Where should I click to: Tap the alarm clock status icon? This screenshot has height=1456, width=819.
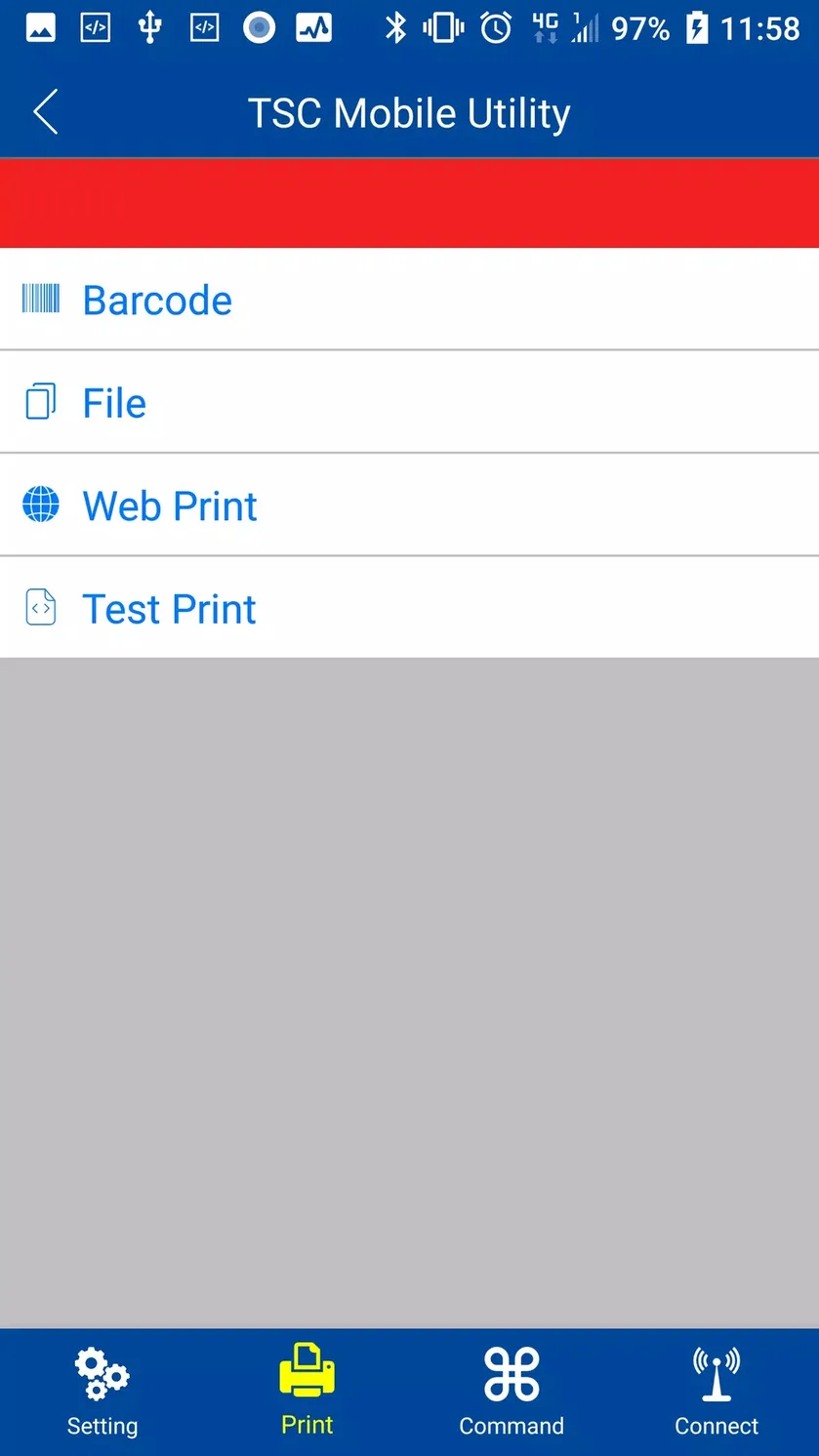496,28
